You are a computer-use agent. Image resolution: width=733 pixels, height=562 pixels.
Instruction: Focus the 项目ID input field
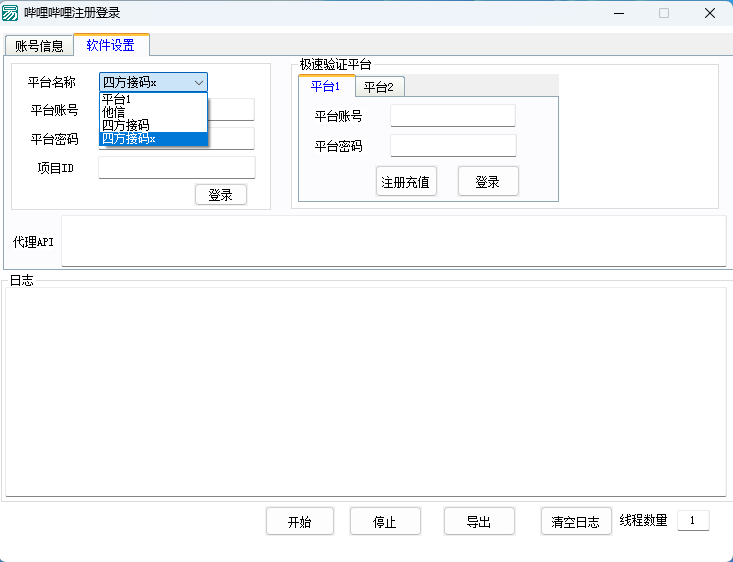(x=176, y=167)
